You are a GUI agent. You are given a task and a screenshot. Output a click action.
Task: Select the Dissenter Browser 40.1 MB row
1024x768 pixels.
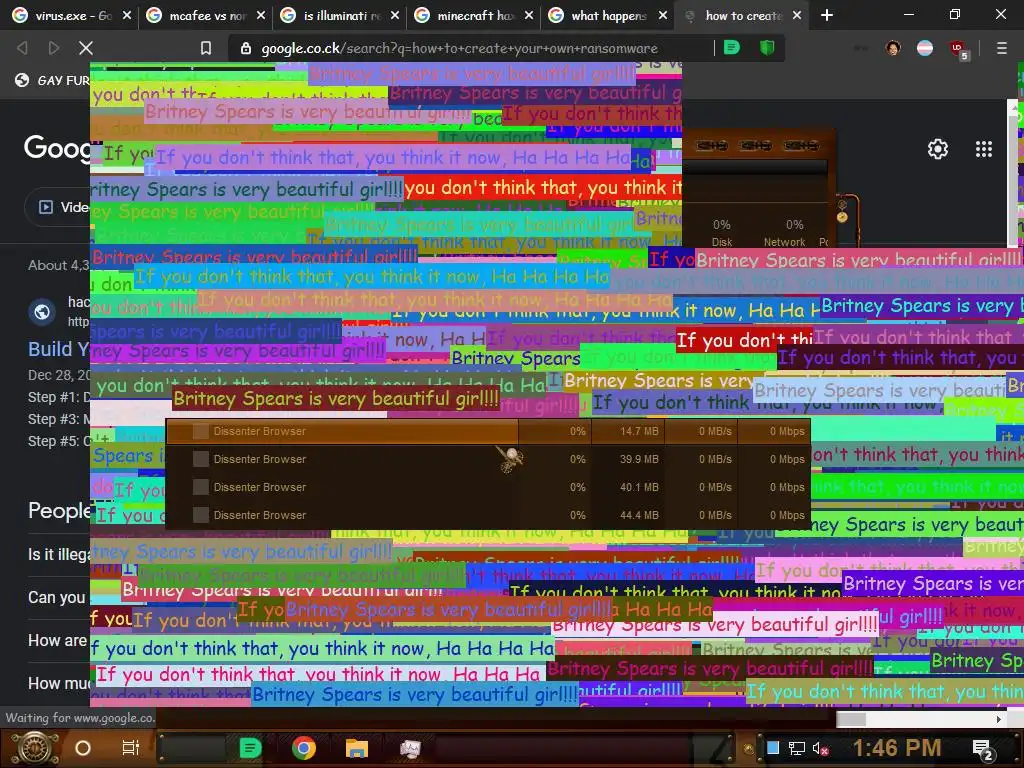(488, 487)
